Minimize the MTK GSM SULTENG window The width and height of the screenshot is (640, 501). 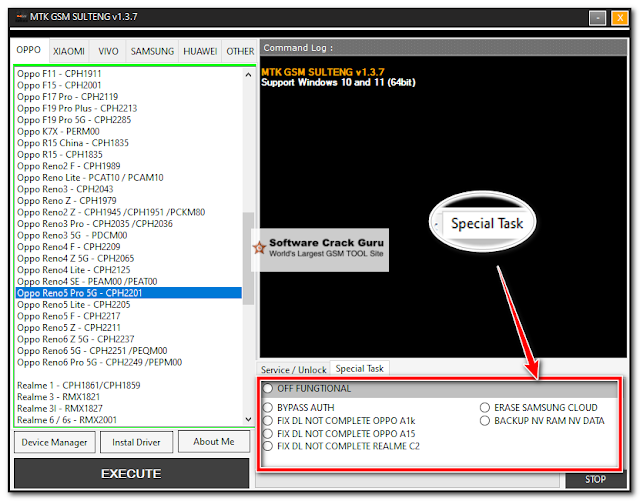(x=598, y=18)
